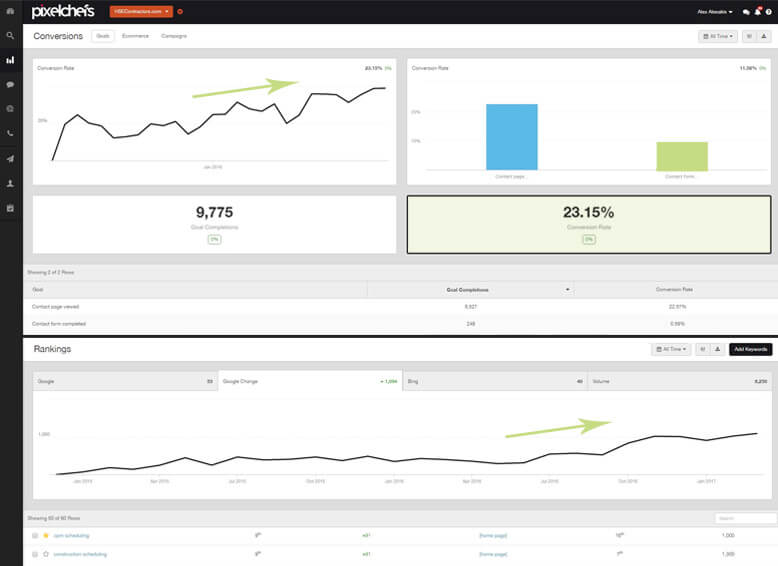
Task: Star the keyword in first rankings row
Action: pyautogui.click(x=46, y=535)
